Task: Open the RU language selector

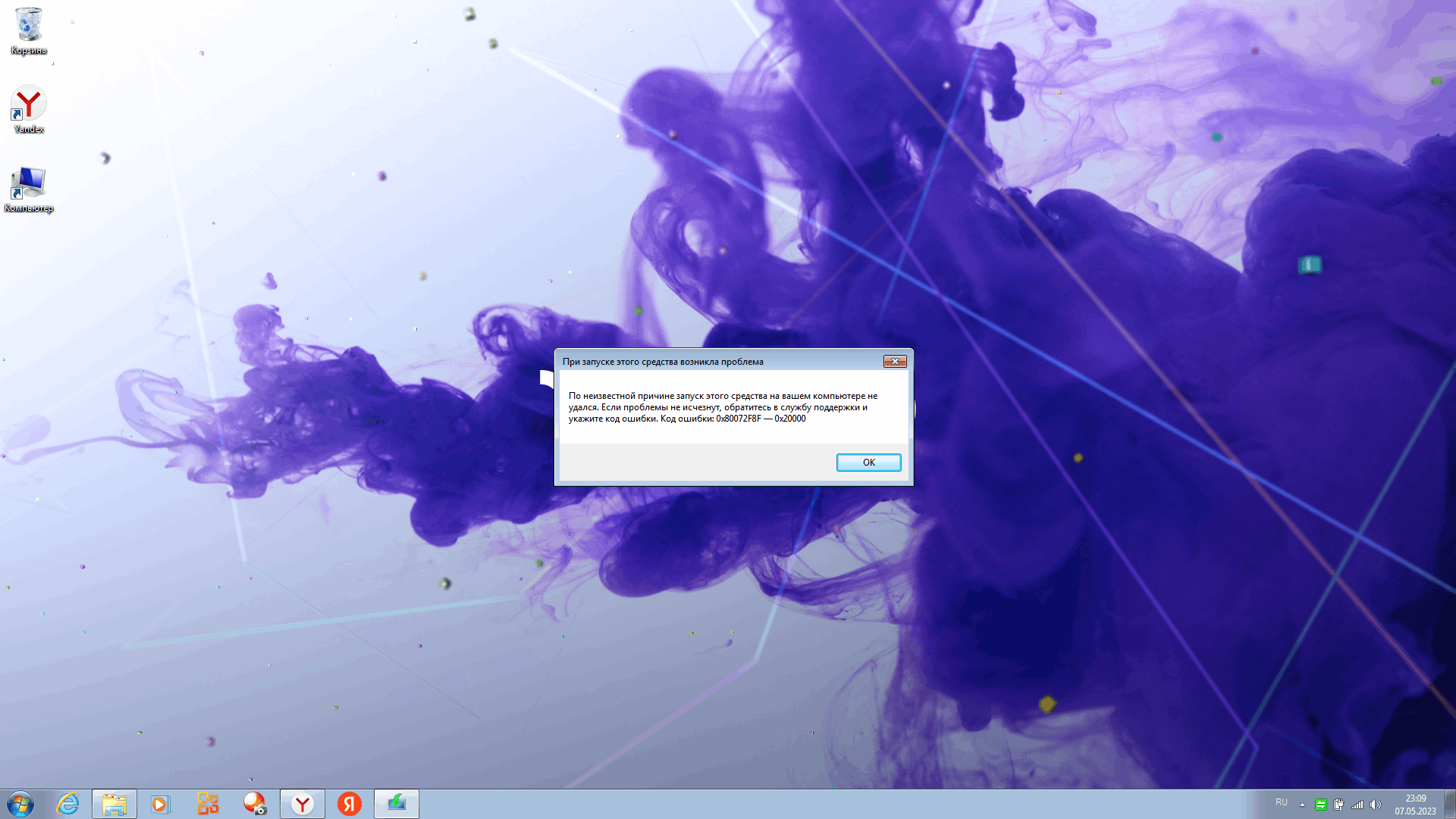Action: [x=1282, y=802]
